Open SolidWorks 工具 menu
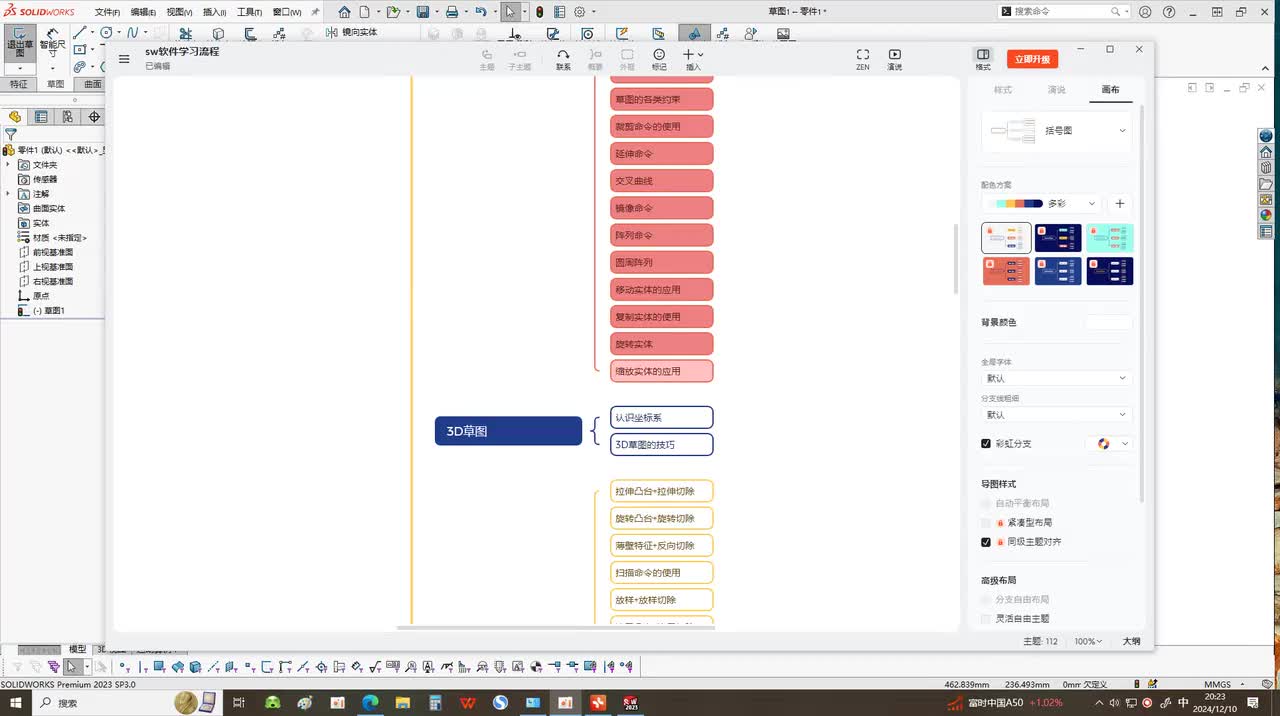Screen dimensions: 1280x716 (249, 12)
